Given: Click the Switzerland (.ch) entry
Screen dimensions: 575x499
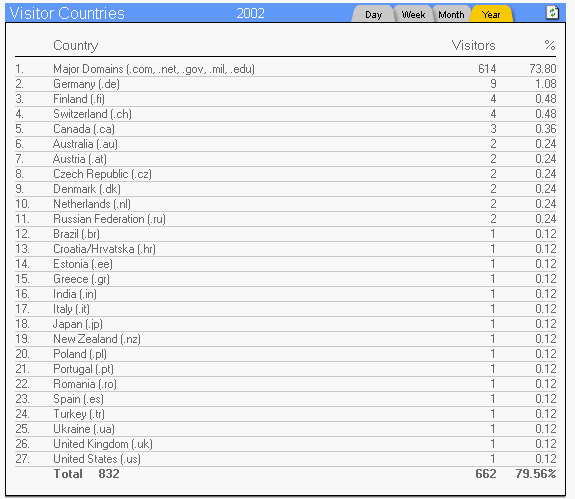Looking at the screenshot, I should coord(92,114).
